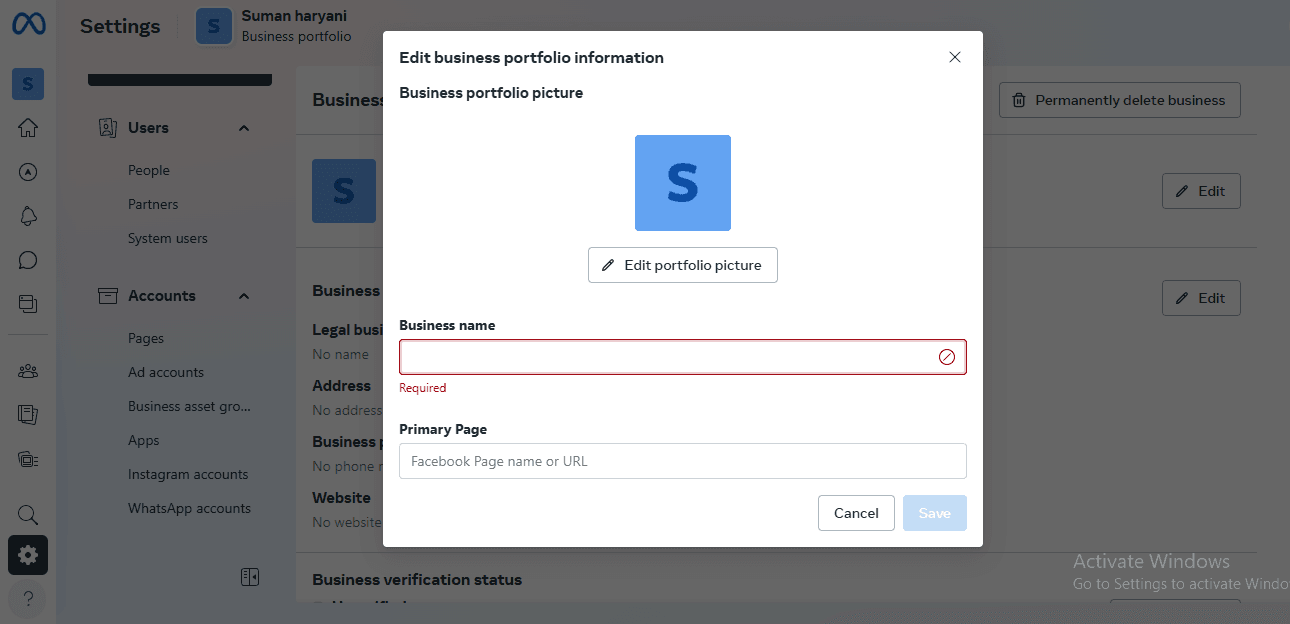Image resolution: width=1290 pixels, height=624 pixels.
Task: Collapse the Users section chevron
Action: [x=243, y=128]
